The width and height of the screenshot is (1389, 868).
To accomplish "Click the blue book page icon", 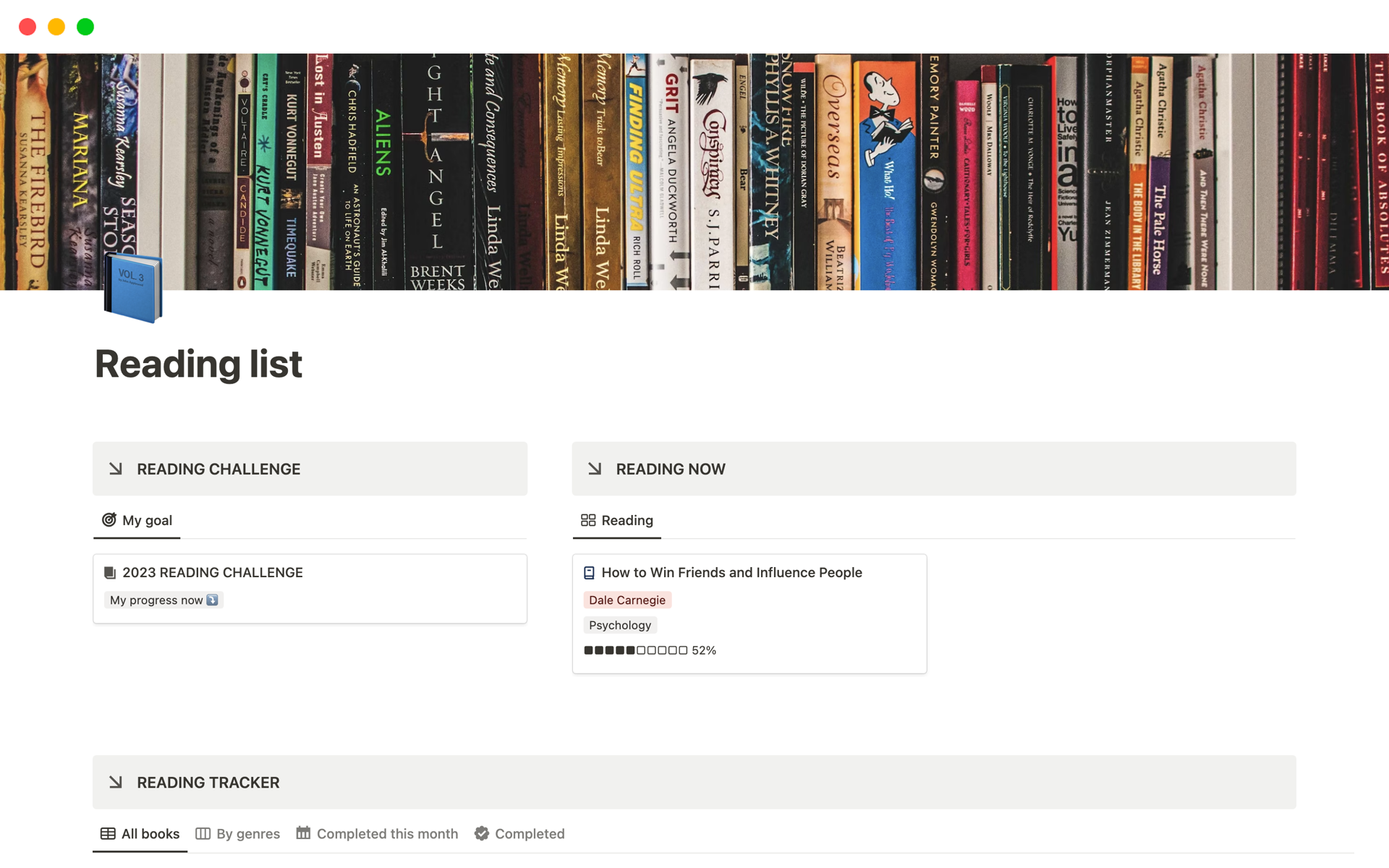I will tap(133, 288).
